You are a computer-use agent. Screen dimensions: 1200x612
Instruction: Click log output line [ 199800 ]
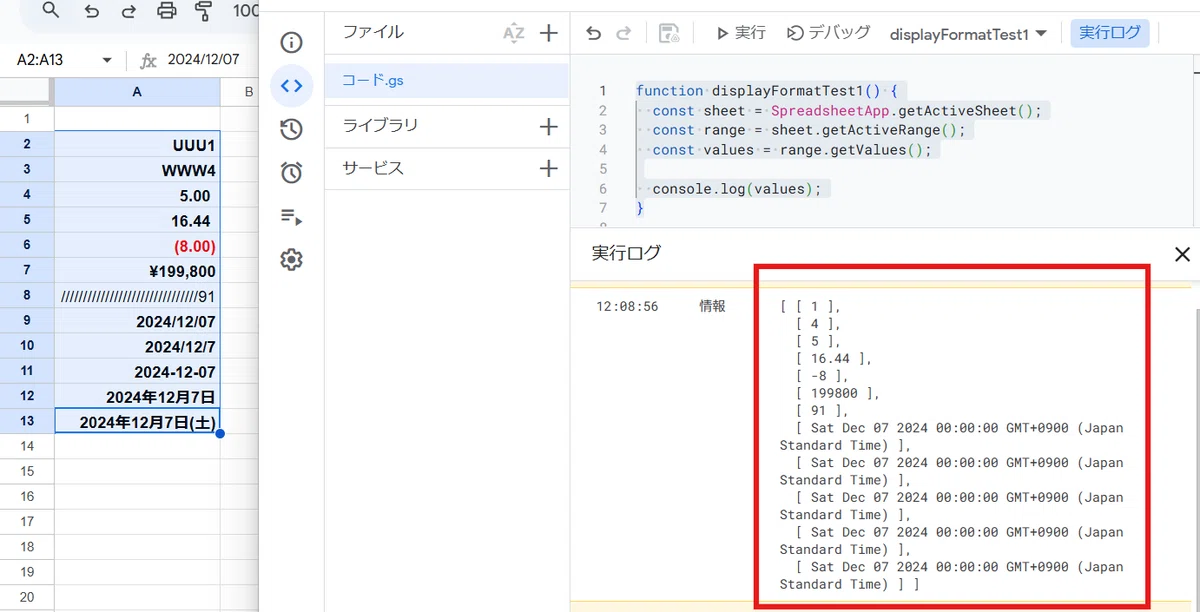pyautogui.click(x=838, y=393)
